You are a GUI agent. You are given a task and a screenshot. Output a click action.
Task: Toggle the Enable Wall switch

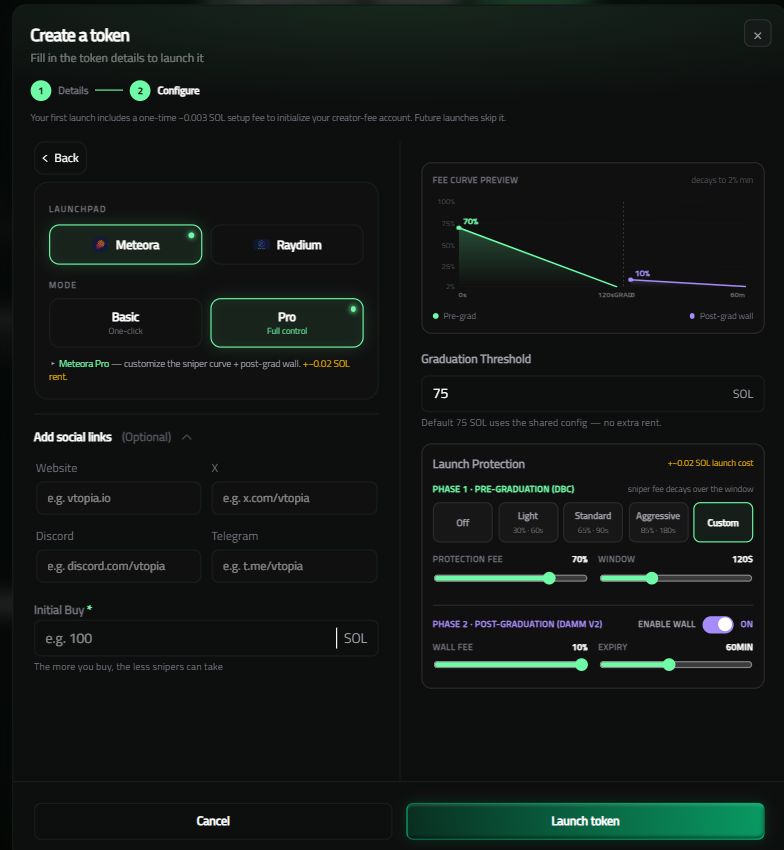point(718,624)
